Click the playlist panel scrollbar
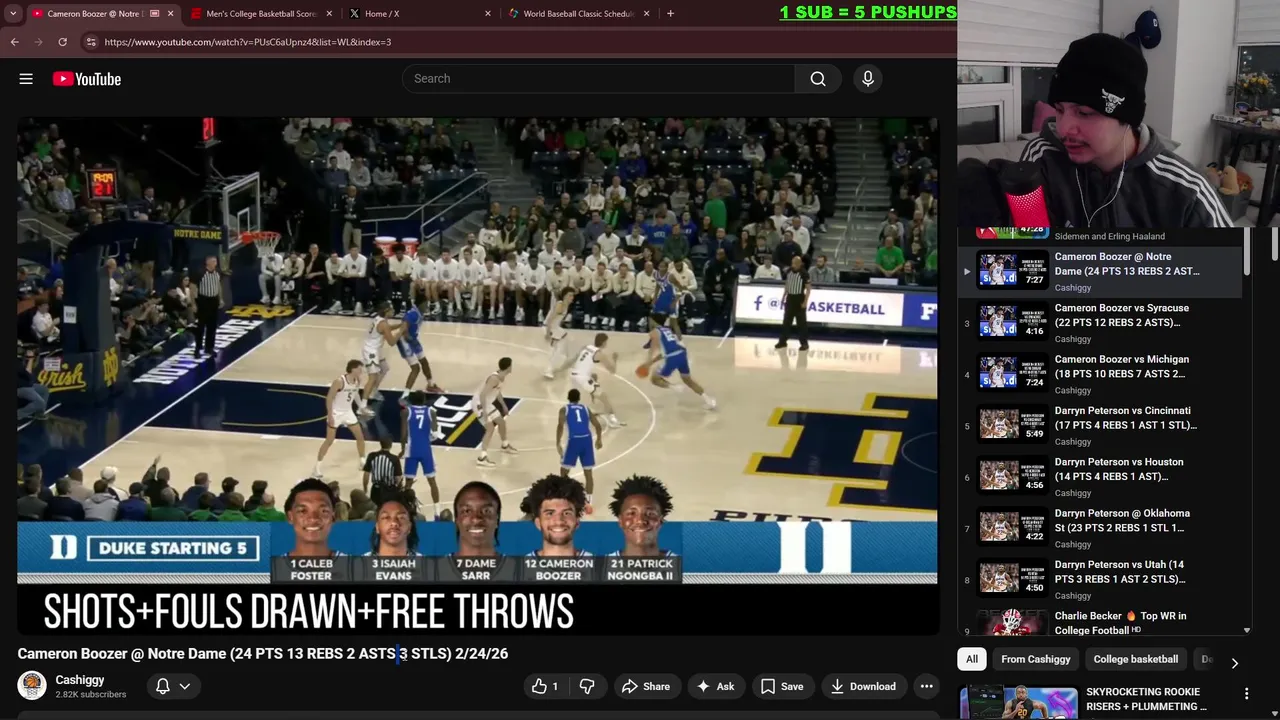The height and width of the screenshot is (720, 1280). point(1246,251)
